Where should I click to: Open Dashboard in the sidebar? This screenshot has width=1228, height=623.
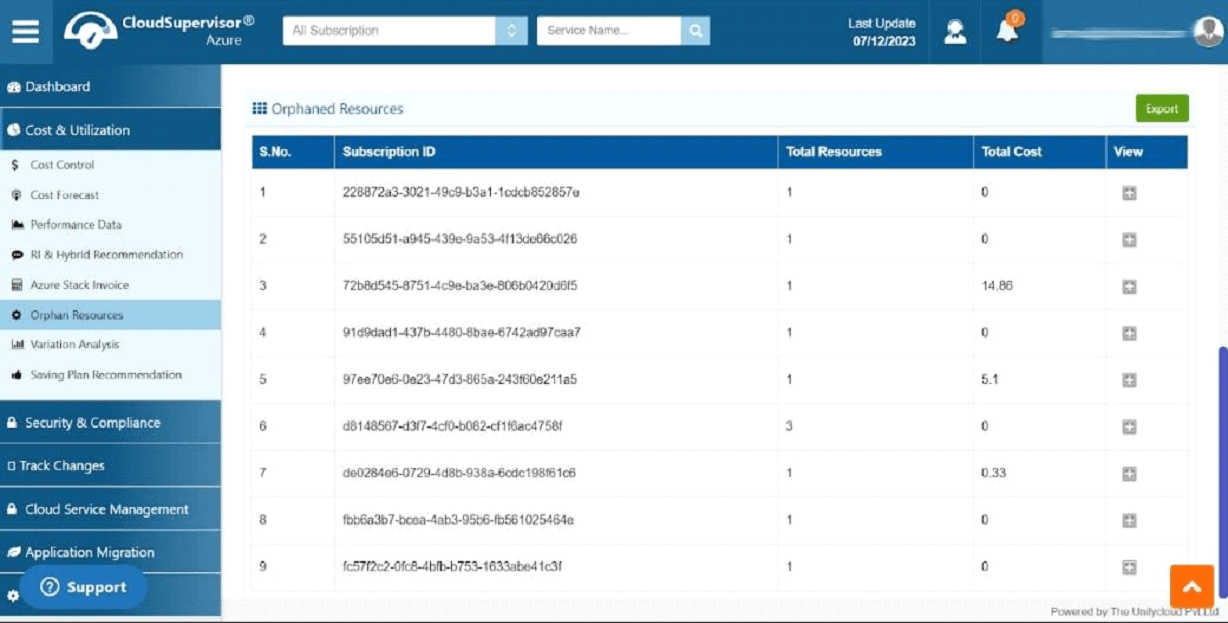[x=110, y=87]
